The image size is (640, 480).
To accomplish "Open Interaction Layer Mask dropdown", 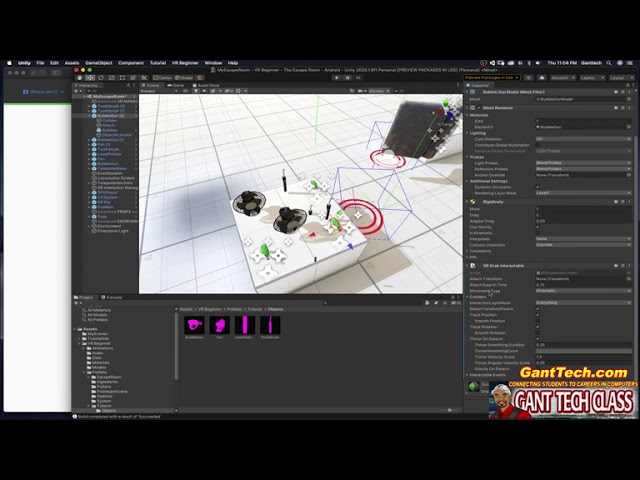I will click(x=583, y=303).
